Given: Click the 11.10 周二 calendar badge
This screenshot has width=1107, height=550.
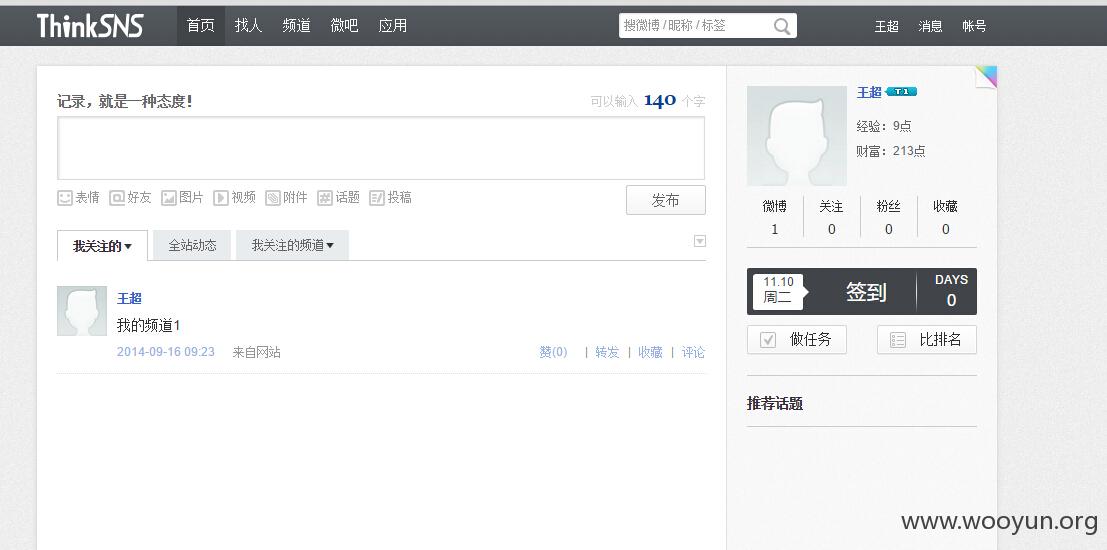Looking at the screenshot, I should tap(778, 291).
